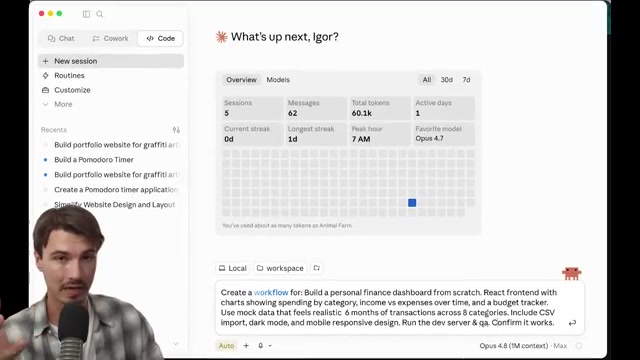Screen dimensions: 640x360
Task: Click the add folder icon beside workspace
Action: [317, 268]
